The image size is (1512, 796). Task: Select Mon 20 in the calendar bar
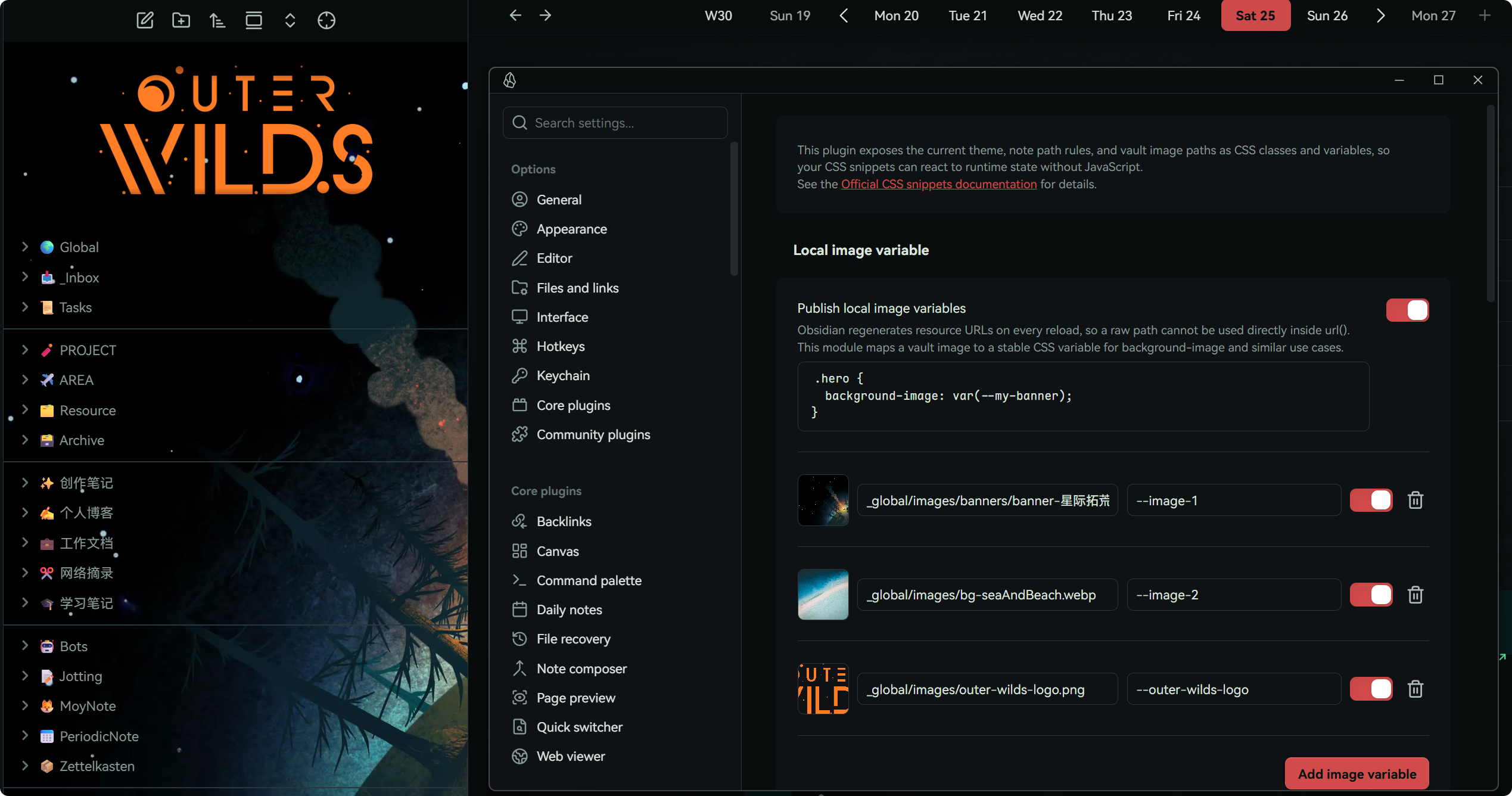click(896, 15)
